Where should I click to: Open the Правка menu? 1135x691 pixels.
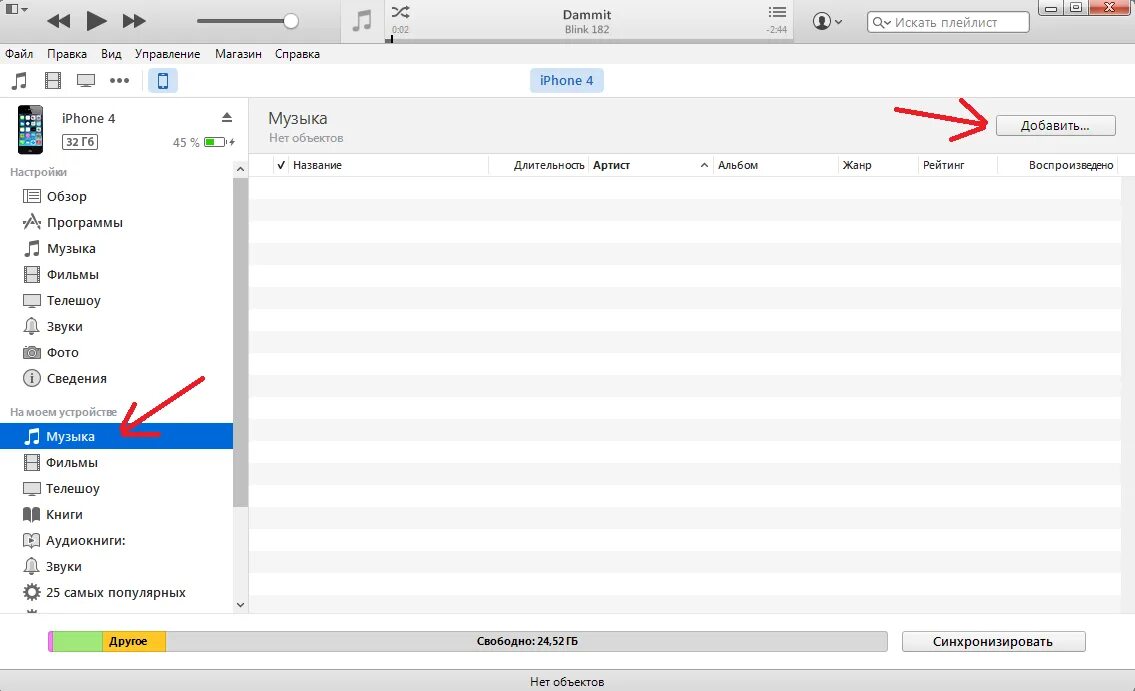[x=67, y=54]
